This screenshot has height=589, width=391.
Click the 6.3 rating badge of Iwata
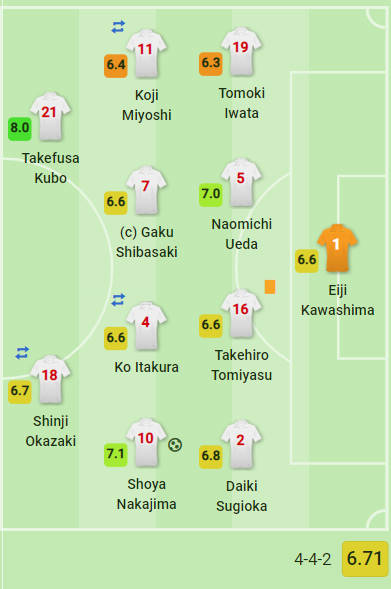[211, 64]
